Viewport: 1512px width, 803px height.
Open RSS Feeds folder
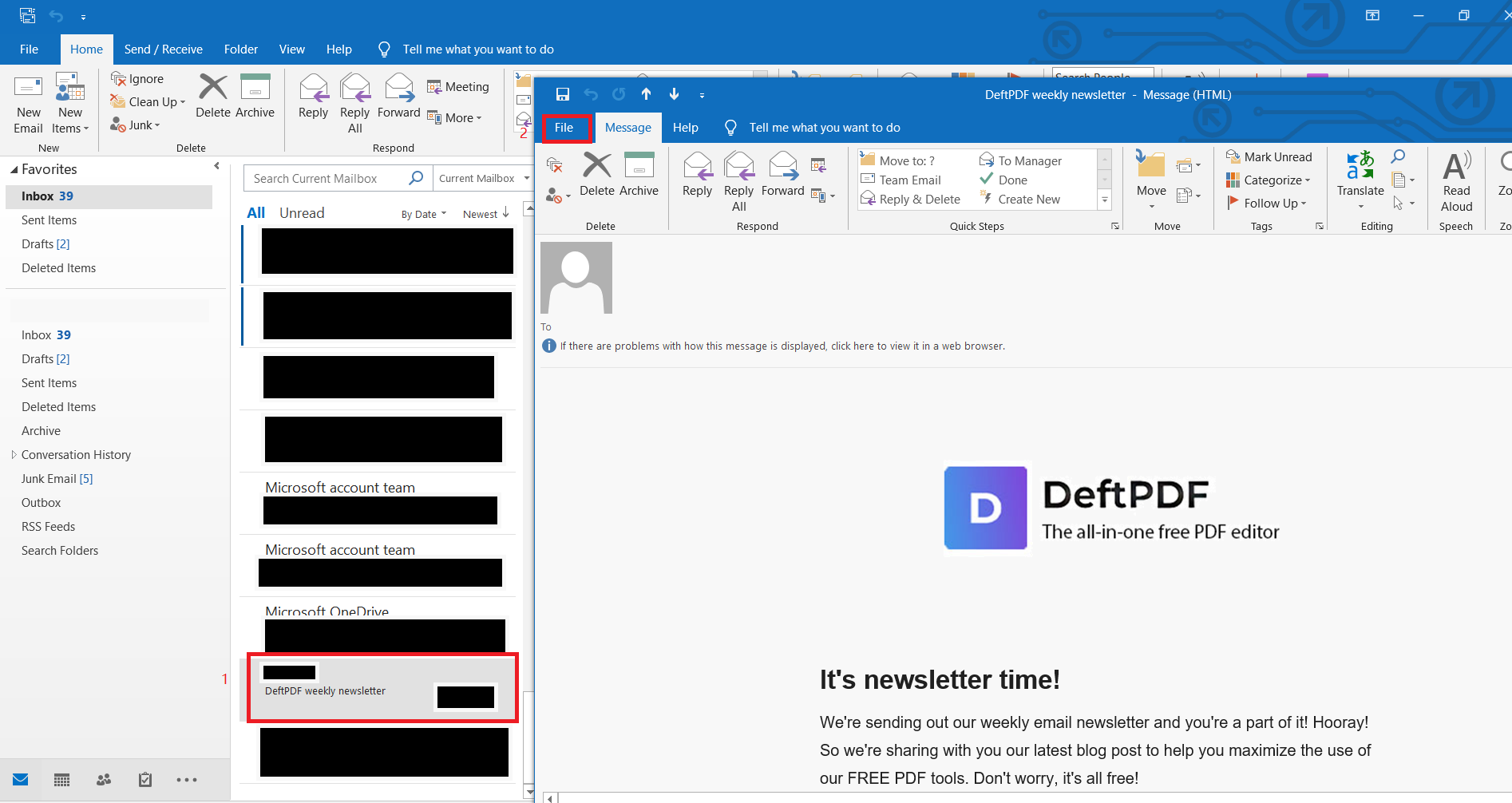[x=48, y=526]
